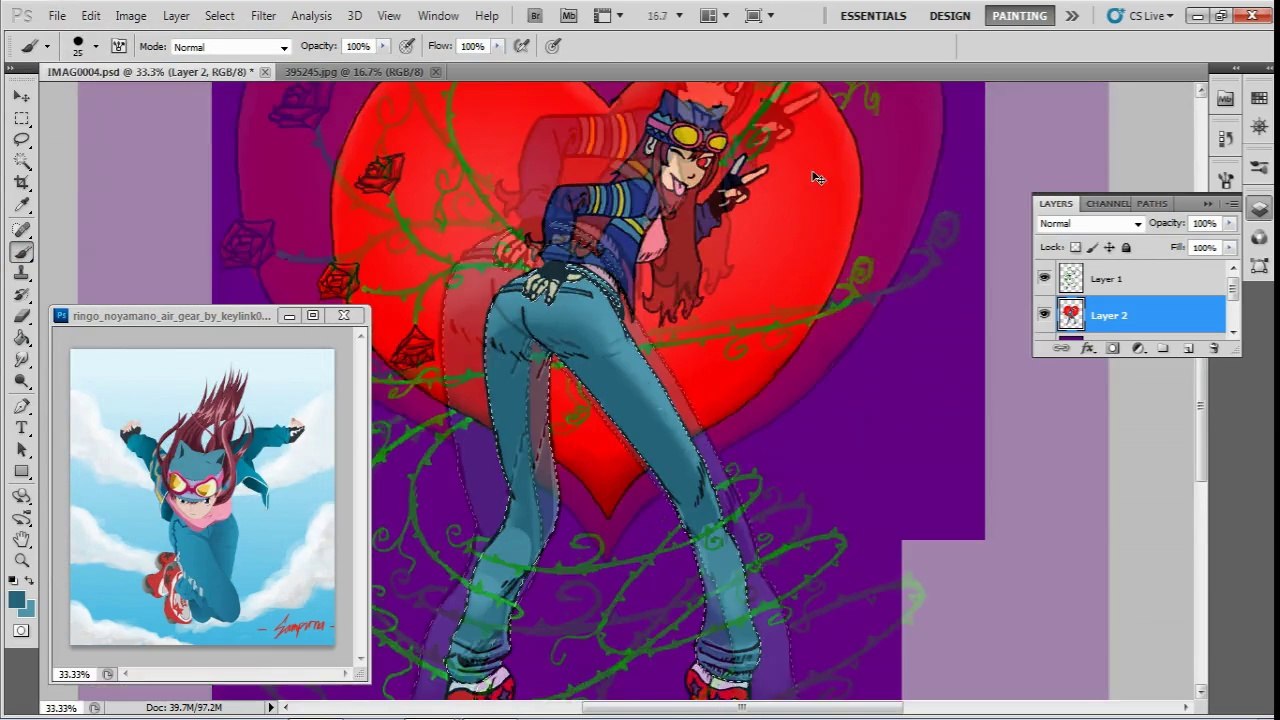
Task: Select the Clone Stamp tool
Action: (21, 273)
